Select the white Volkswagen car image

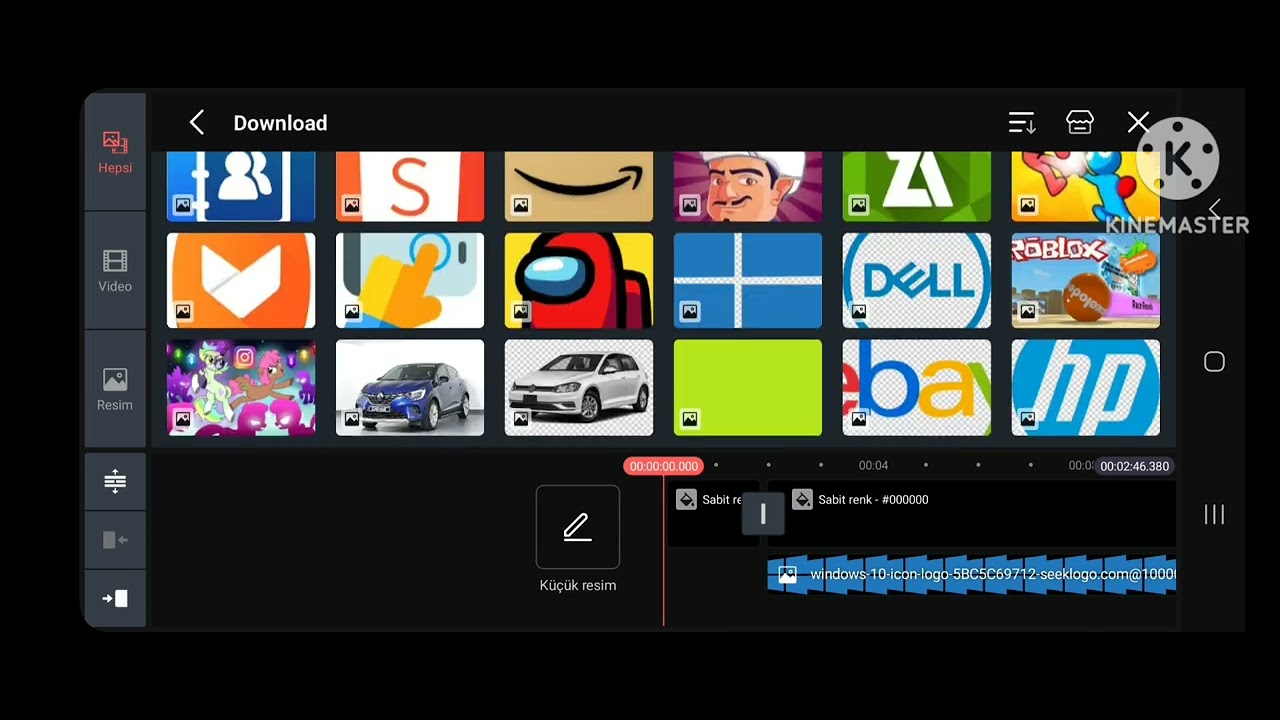[579, 388]
